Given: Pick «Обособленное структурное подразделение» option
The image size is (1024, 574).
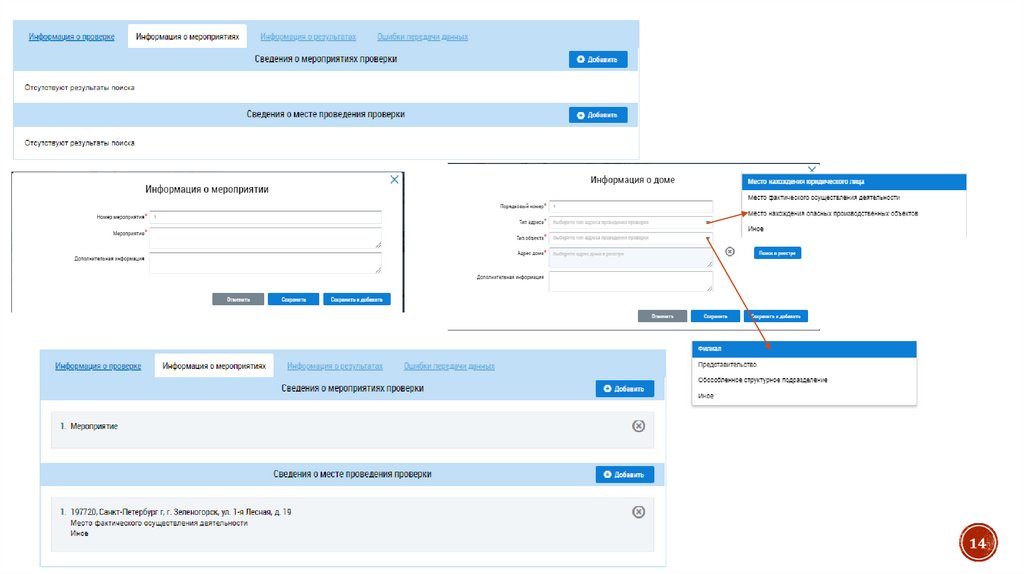Looking at the screenshot, I should (x=762, y=380).
